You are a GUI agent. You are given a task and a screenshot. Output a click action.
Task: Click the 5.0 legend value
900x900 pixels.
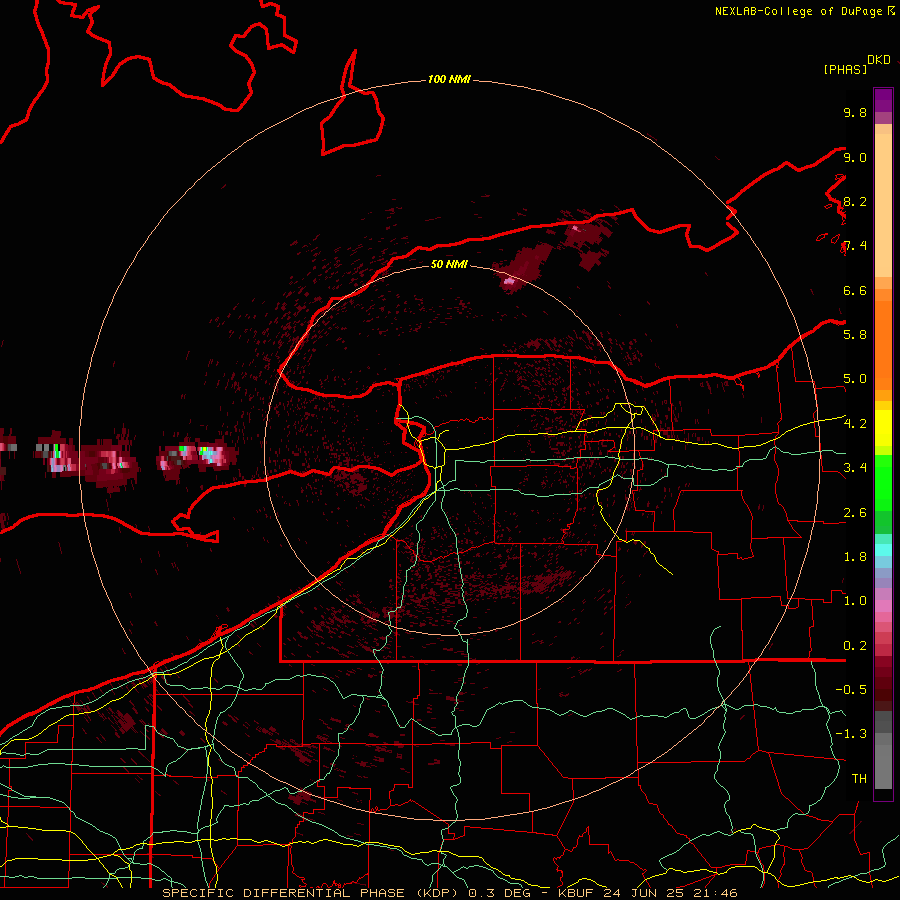[855, 379]
